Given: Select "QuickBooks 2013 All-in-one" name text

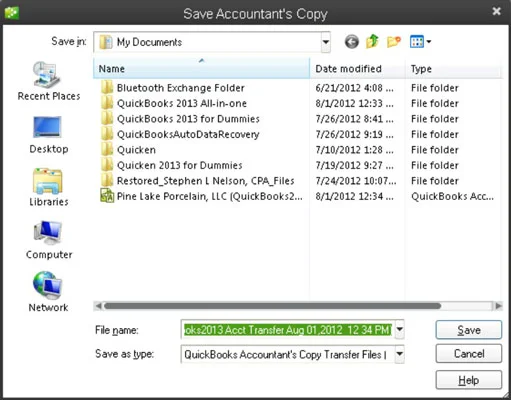Looking at the screenshot, I should 182,103.
